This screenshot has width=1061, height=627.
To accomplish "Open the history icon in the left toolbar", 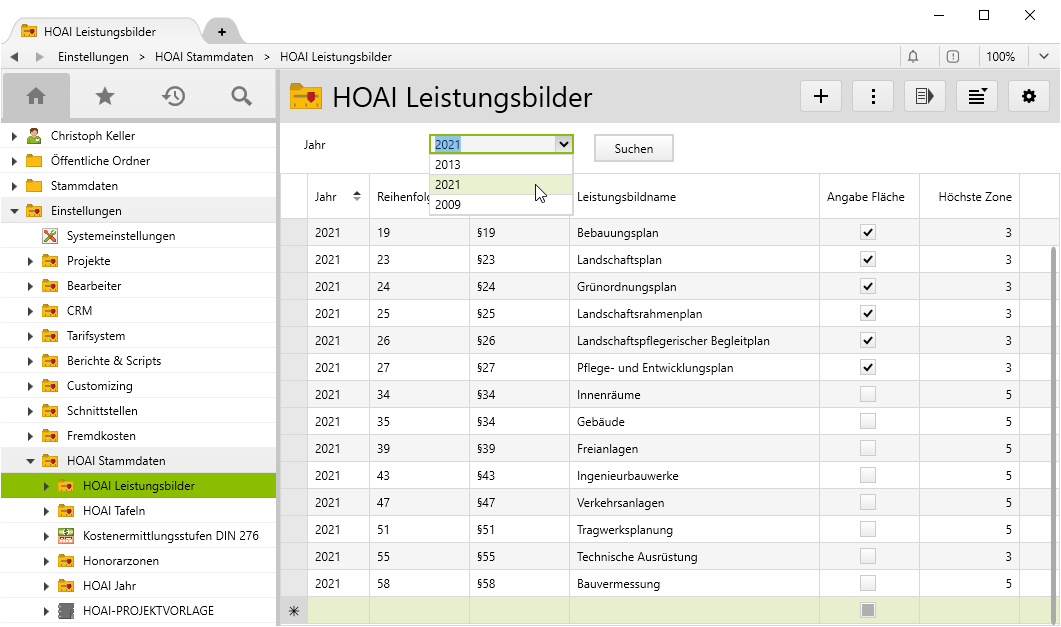I will click(173, 96).
